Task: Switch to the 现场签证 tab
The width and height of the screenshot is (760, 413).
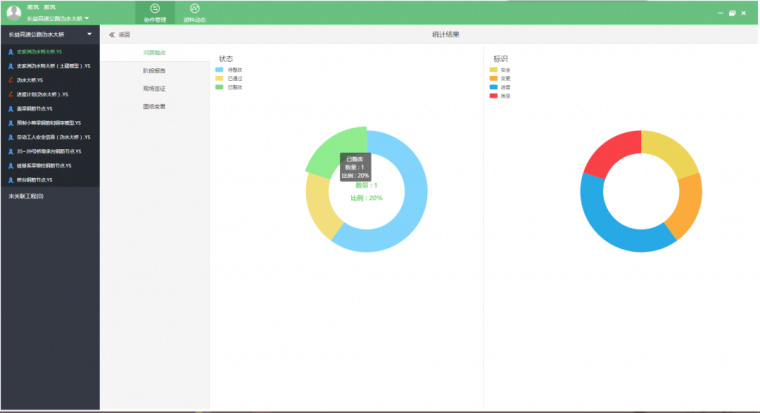Action: [x=154, y=88]
